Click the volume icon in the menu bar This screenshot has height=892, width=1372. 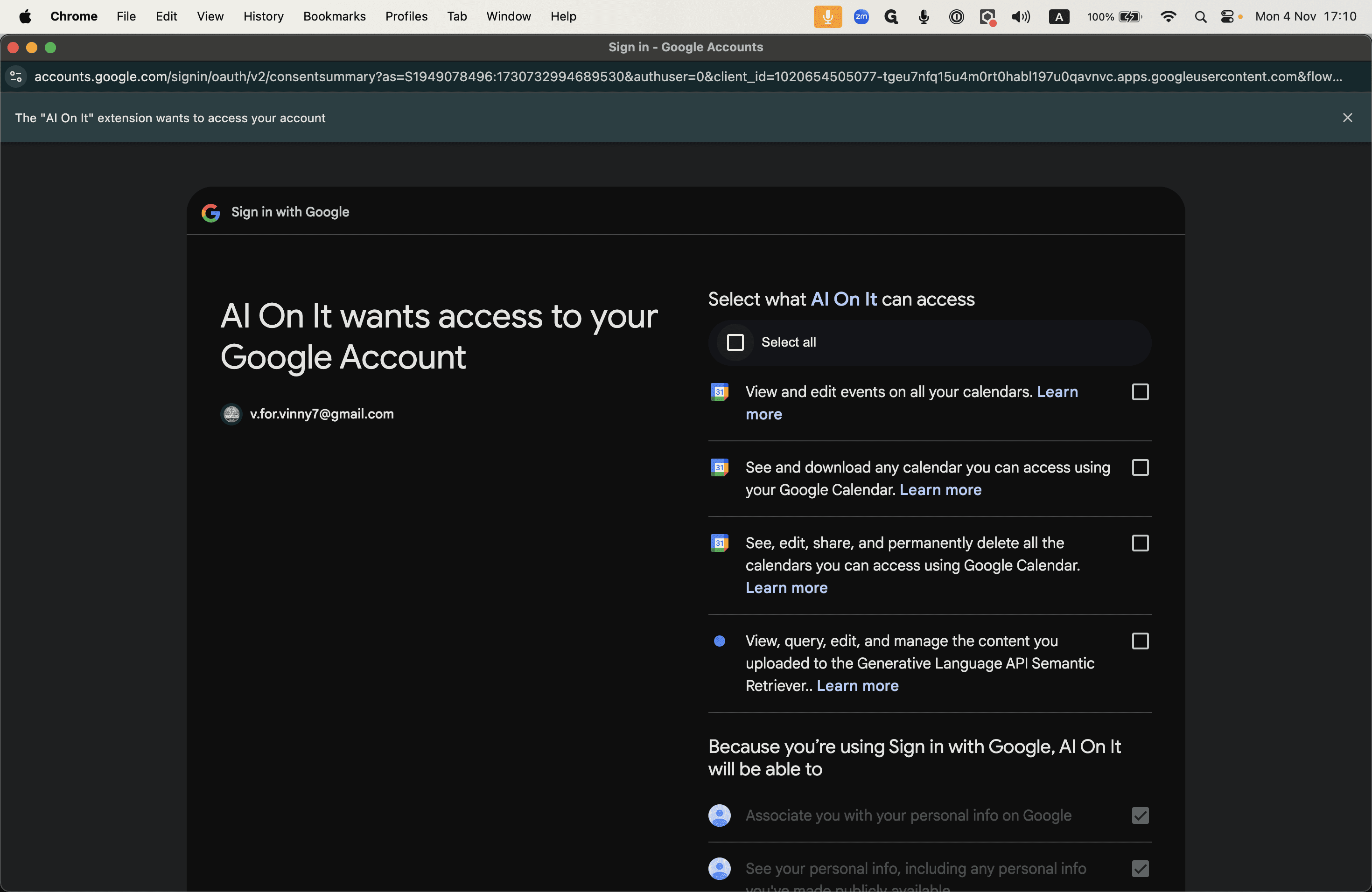coord(1021,17)
